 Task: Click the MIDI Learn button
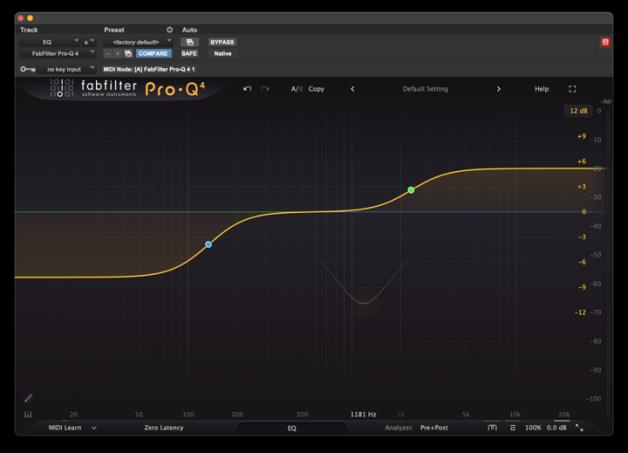65,428
